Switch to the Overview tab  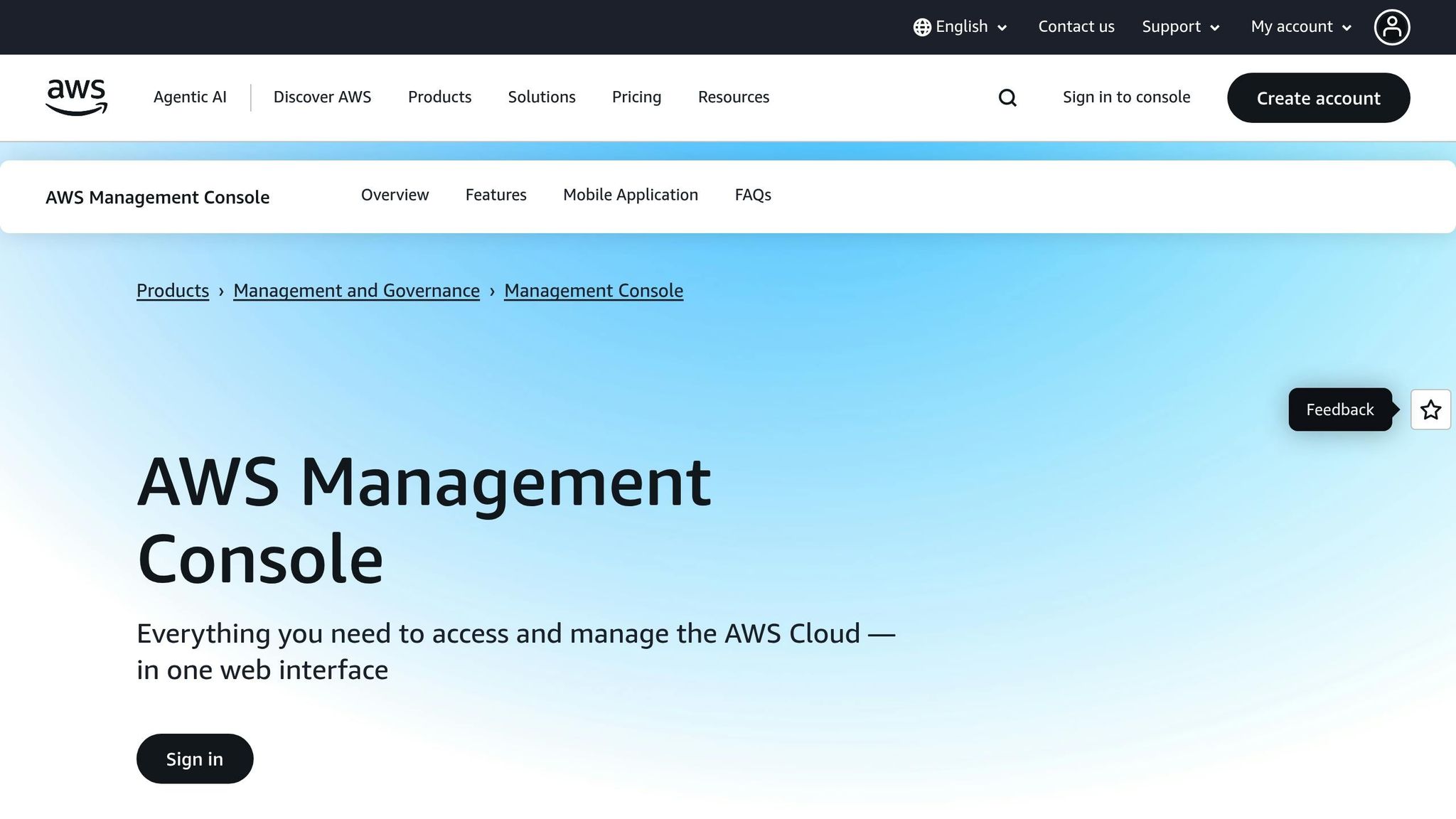point(395,195)
